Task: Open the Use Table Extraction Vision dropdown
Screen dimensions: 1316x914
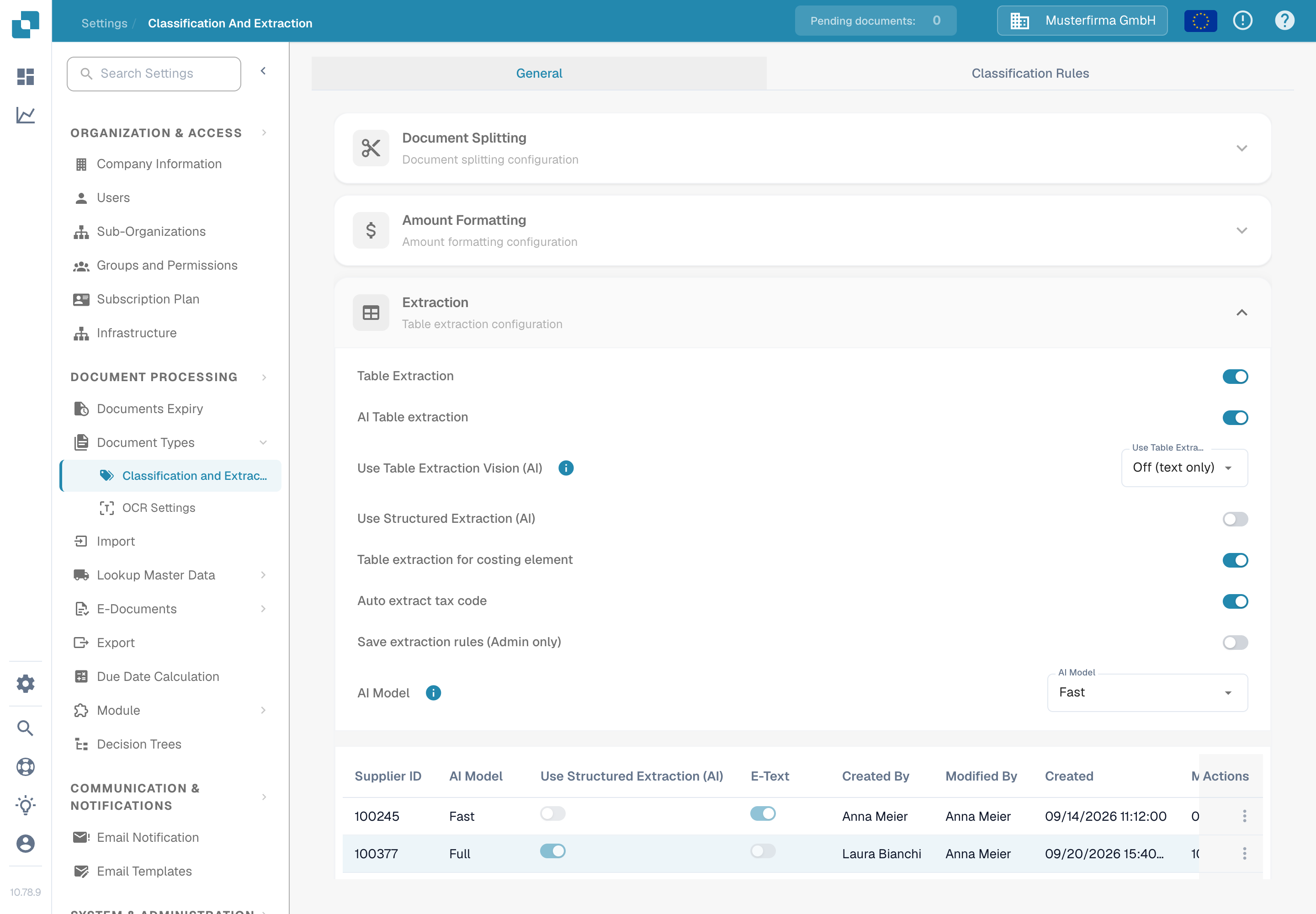Action: coord(1184,468)
